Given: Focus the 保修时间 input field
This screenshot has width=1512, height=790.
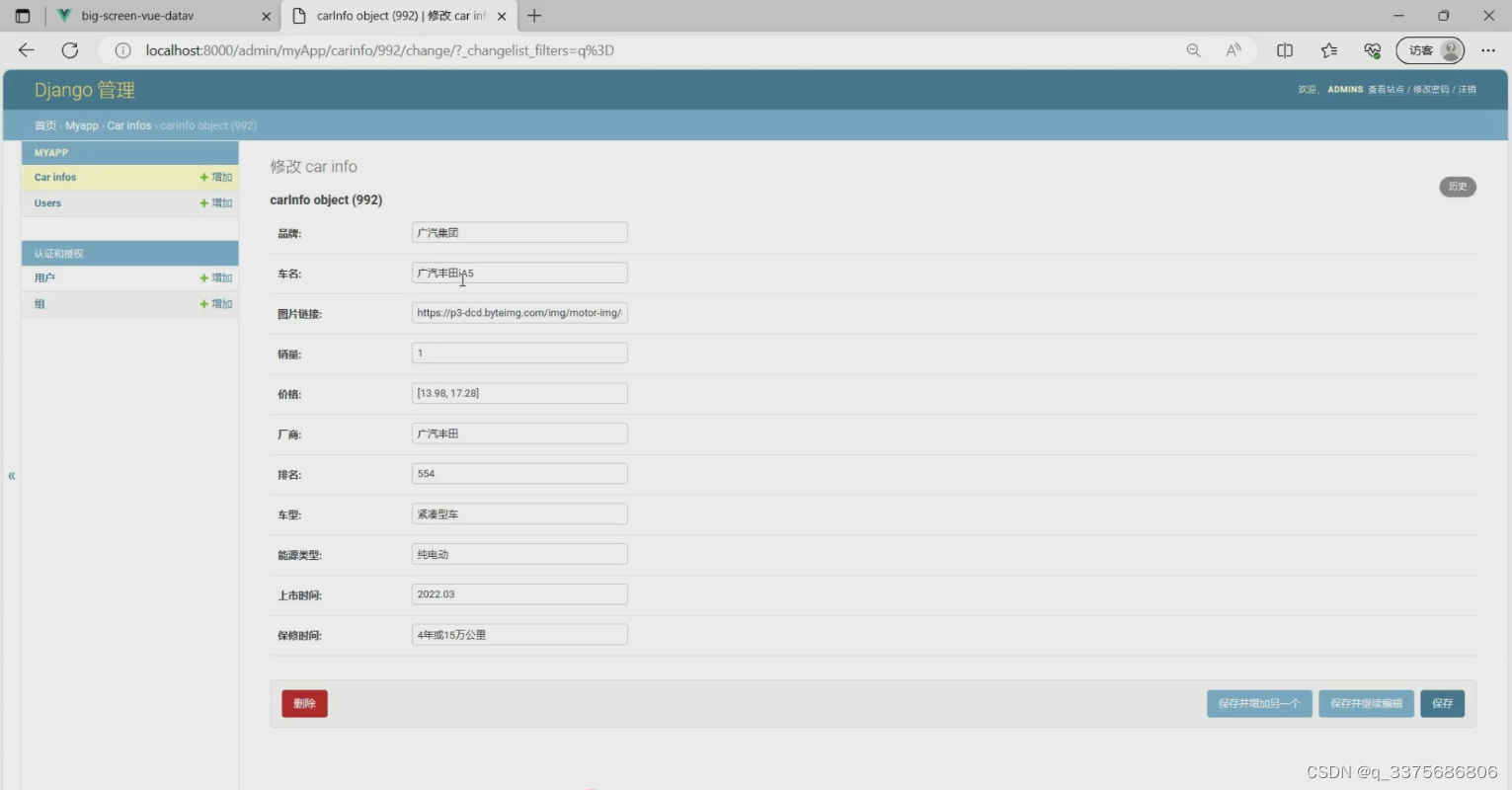Looking at the screenshot, I should point(519,635).
